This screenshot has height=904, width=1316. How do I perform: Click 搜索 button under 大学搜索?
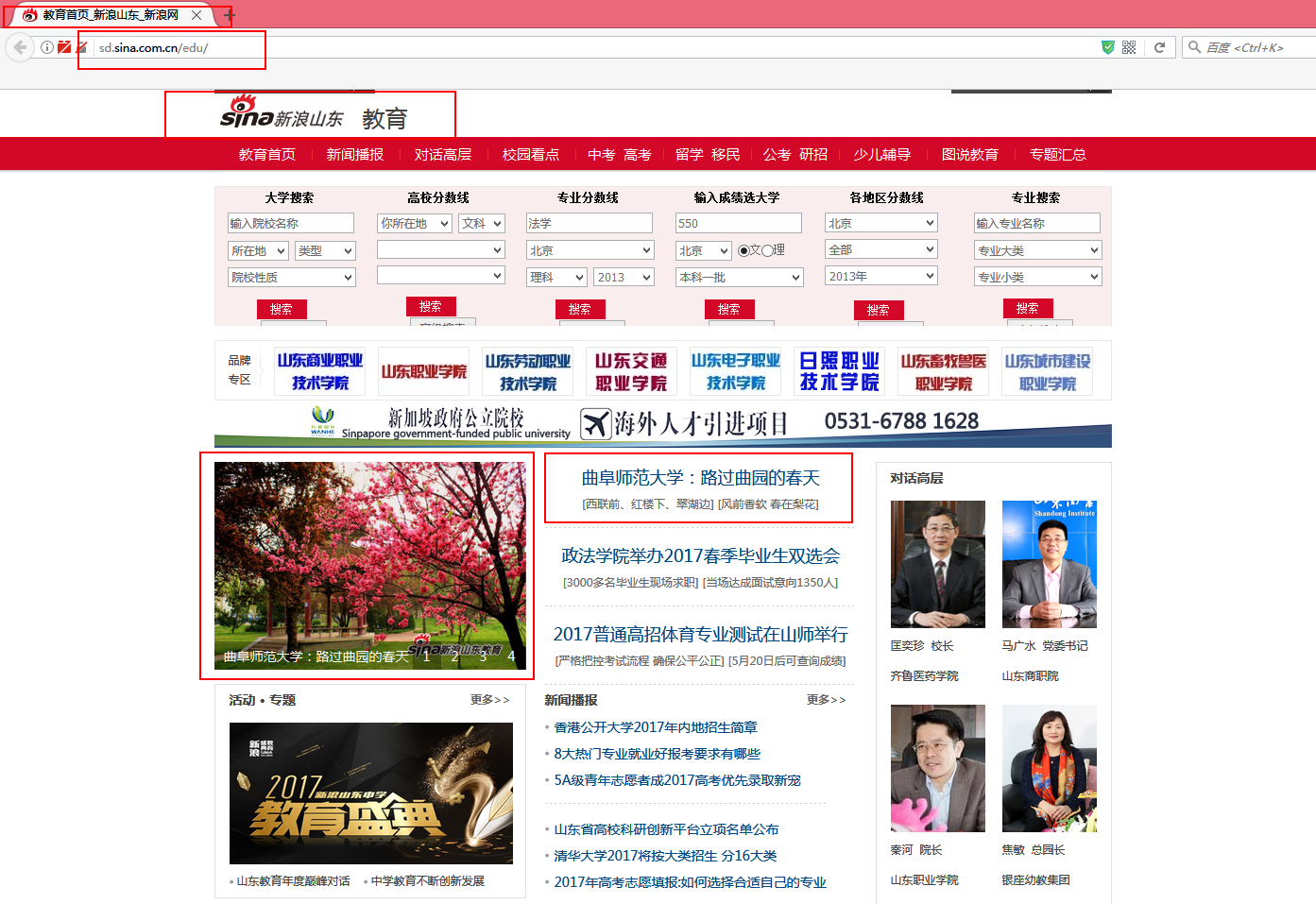point(282,309)
